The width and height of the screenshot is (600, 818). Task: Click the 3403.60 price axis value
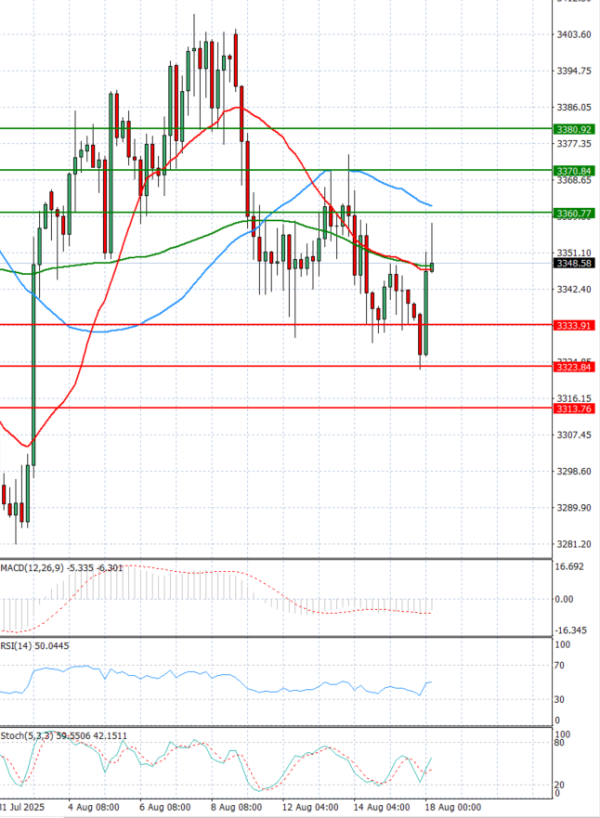(574, 34)
